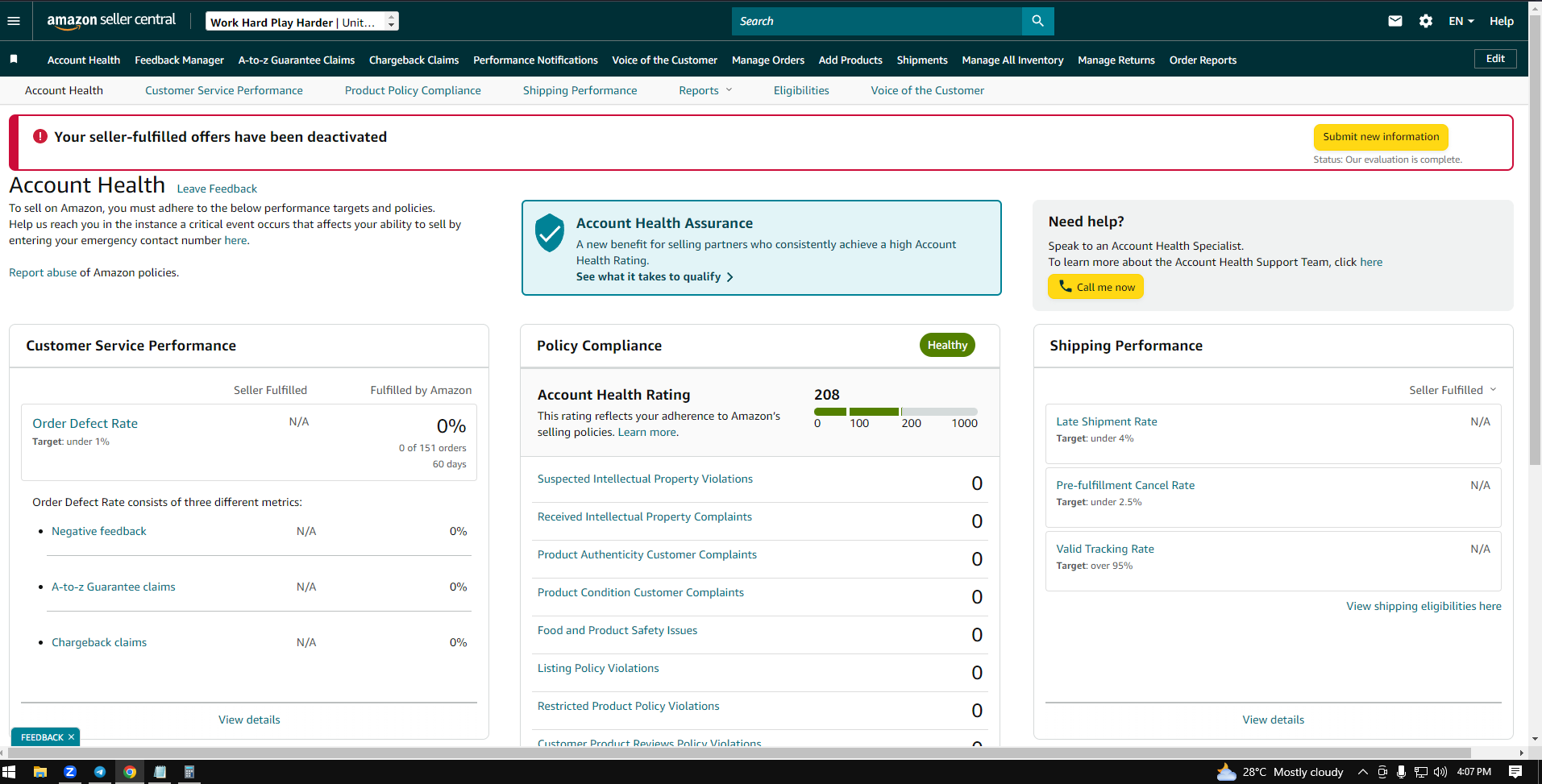
Task: Click the Edit bookmarks button
Action: [1495, 59]
